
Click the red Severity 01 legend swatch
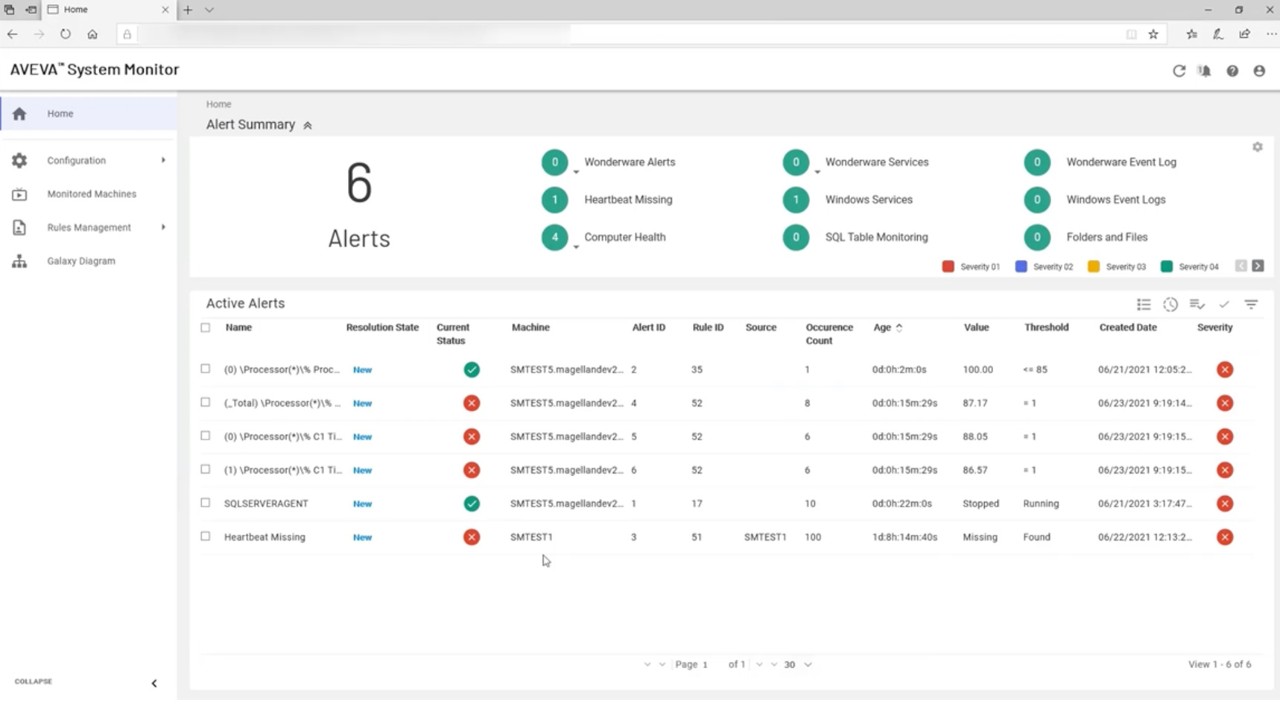click(x=948, y=267)
